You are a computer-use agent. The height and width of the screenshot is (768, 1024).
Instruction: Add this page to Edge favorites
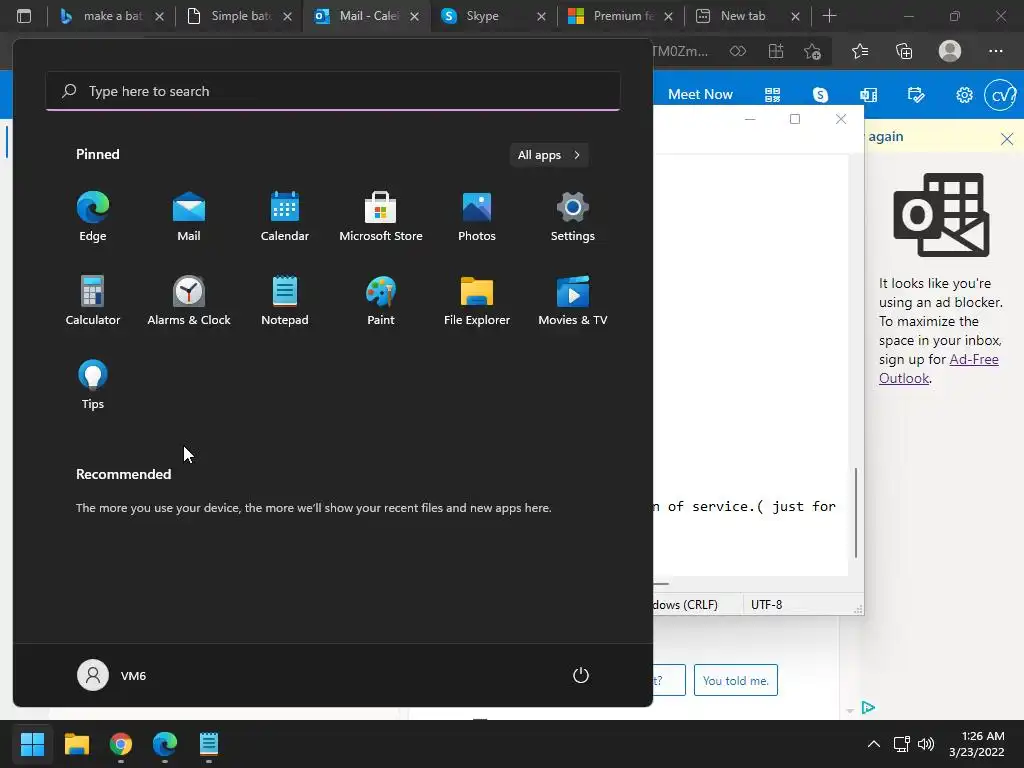(812, 52)
